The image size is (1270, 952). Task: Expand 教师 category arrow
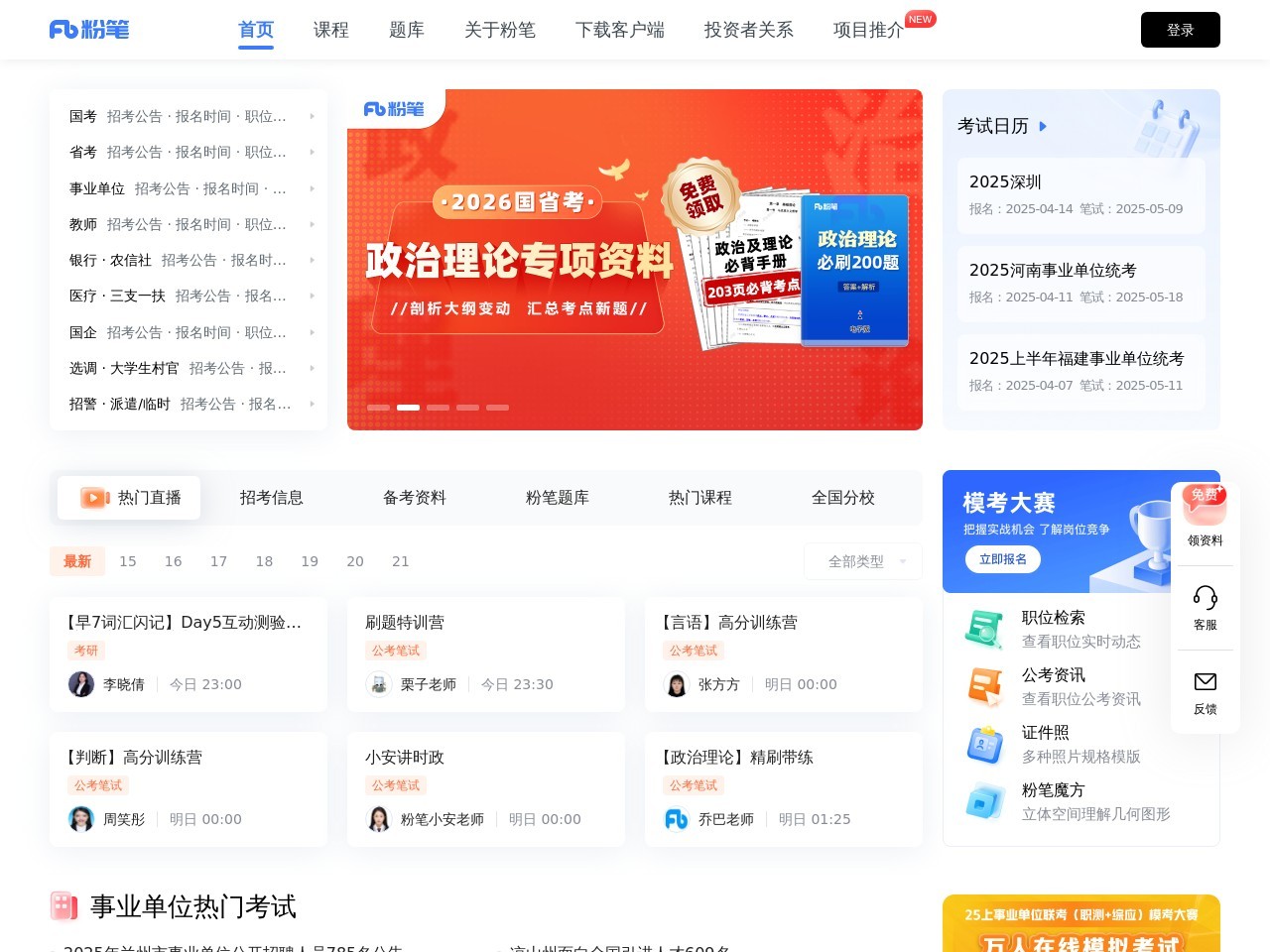click(312, 224)
